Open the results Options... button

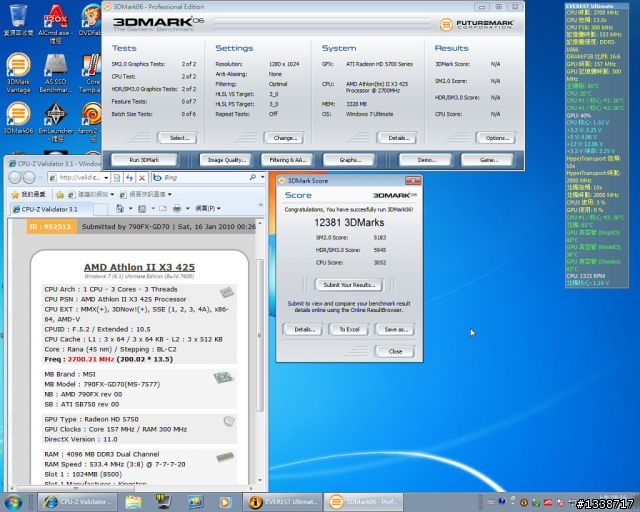(497, 138)
